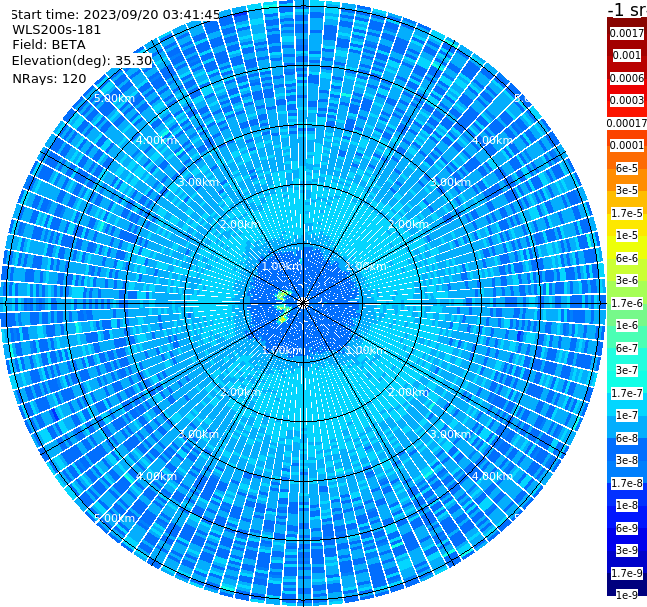Pick the dark red 0.0017 colorbar segment

[x=627, y=33]
